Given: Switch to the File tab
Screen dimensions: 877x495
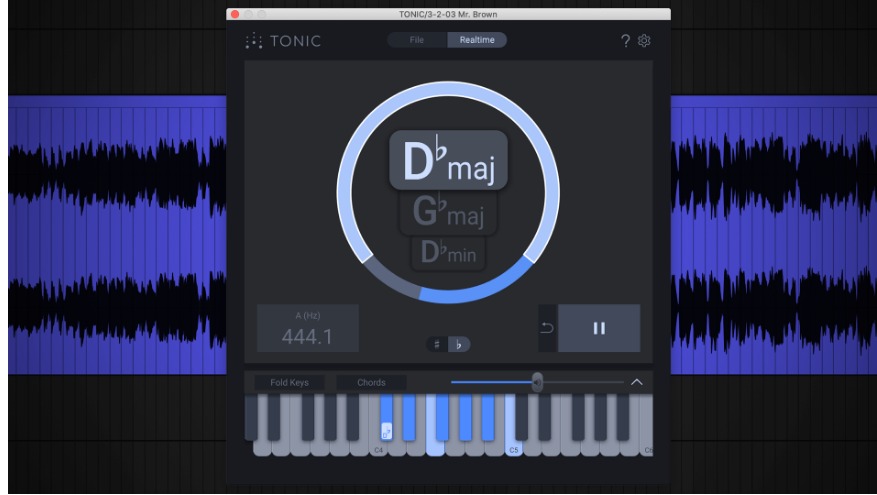Looking at the screenshot, I should (417, 40).
